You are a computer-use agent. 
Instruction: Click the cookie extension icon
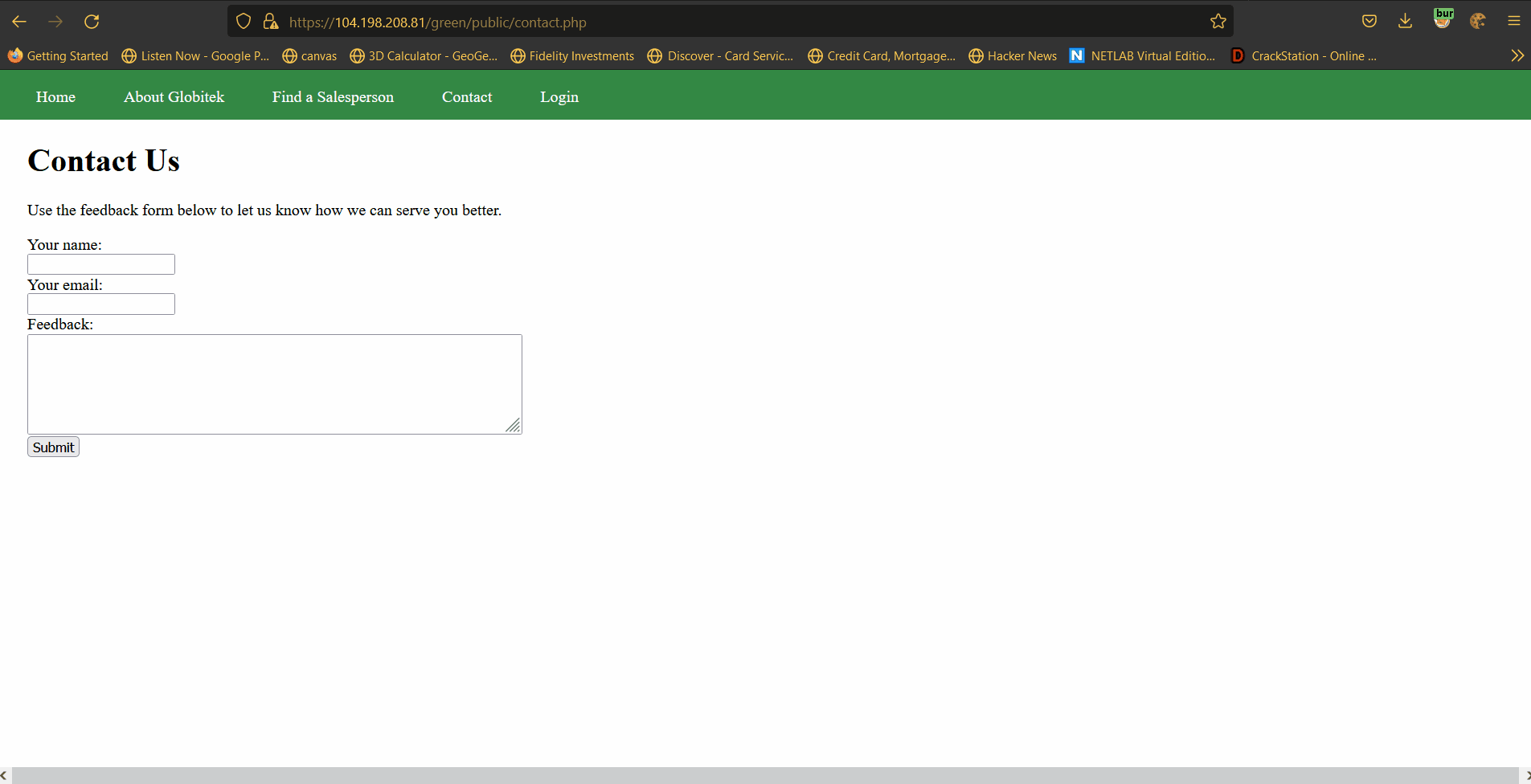coord(1478,22)
